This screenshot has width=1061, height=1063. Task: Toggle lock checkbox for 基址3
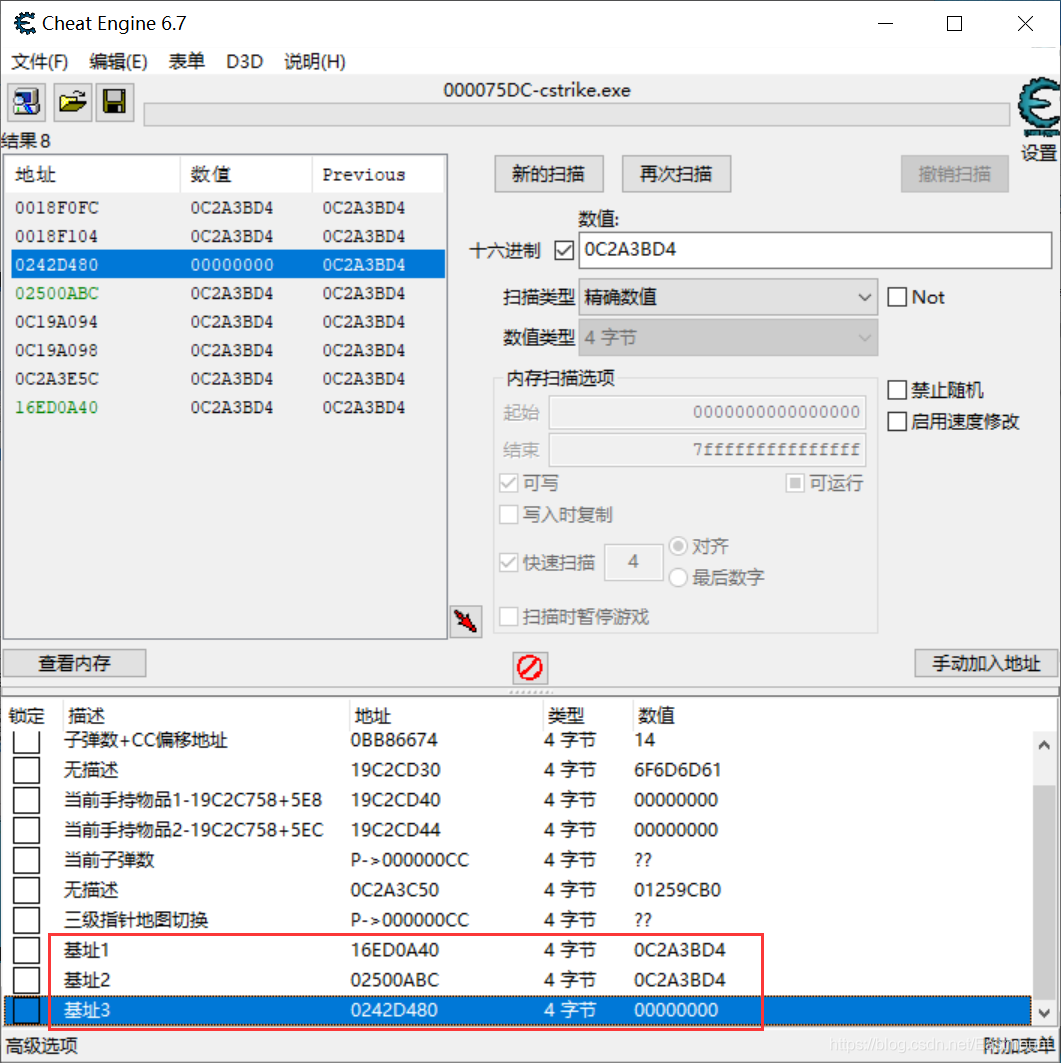point(26,1010)
